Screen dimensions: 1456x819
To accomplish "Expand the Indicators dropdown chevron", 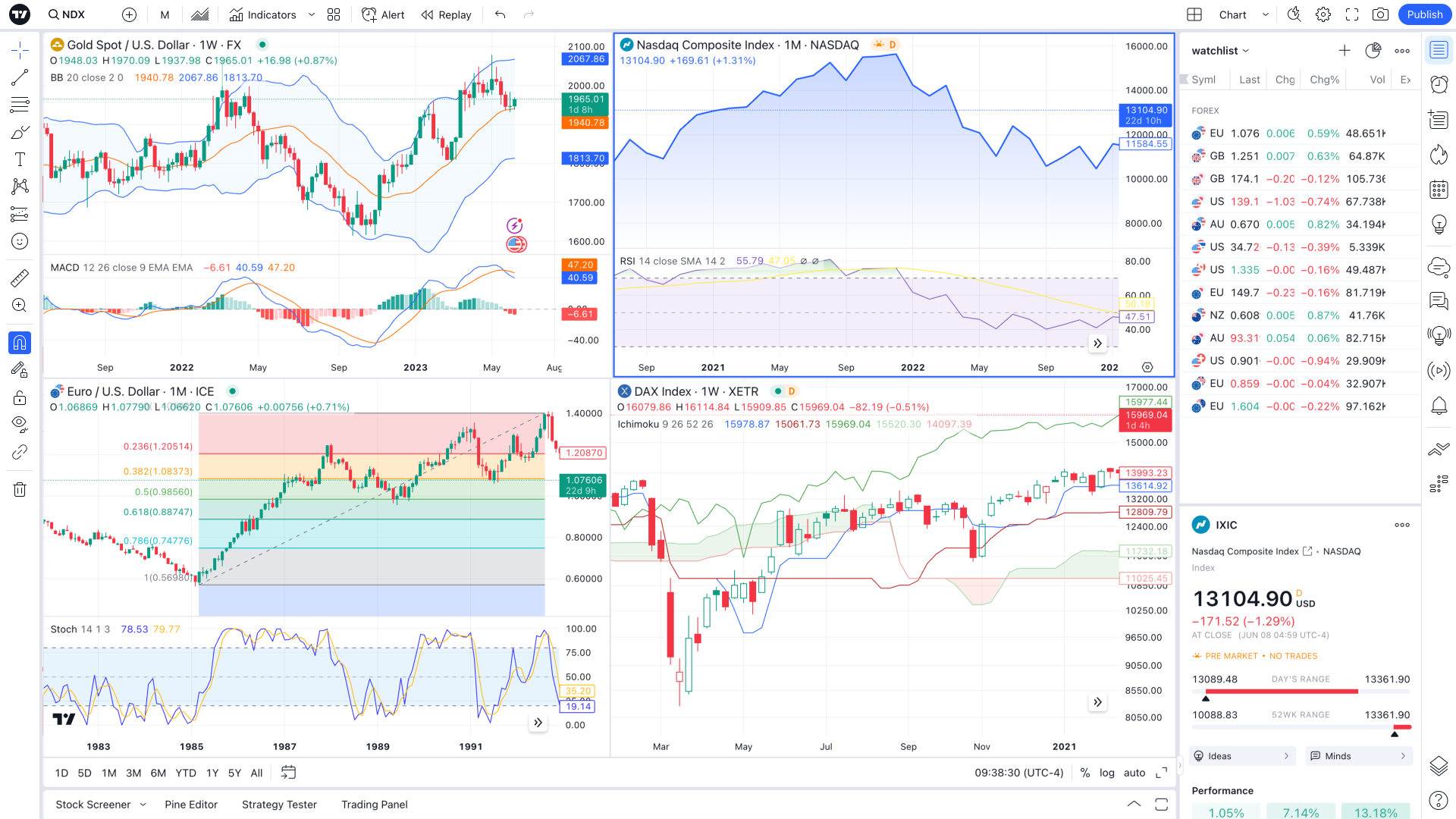I will 311,14.
